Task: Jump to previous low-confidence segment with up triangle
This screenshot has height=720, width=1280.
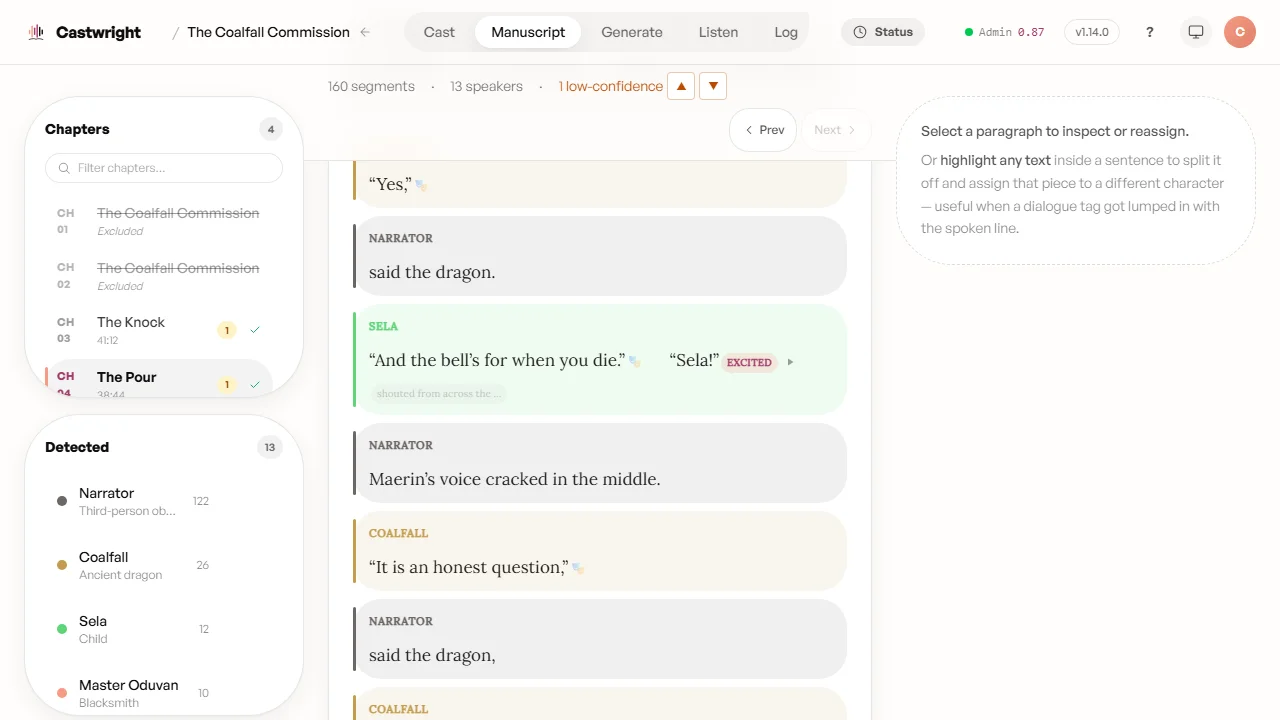Action: pyautogui.click(x=681, y=86)
